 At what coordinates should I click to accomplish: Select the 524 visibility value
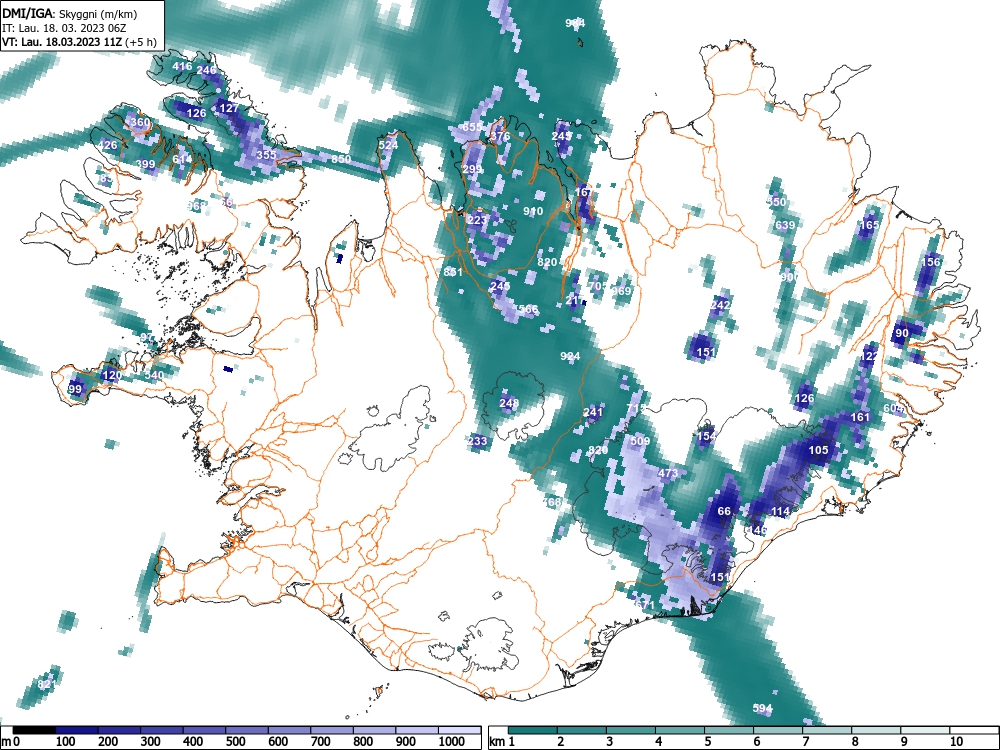[x=388, y=145]
